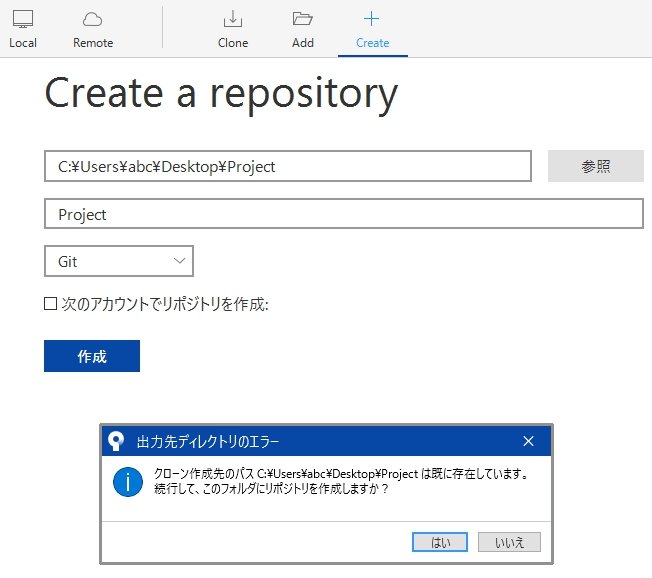Expand the Git repository type dropdown
Viewport: 652px width, 578px height.
pyautogui.click(x=119, y=261)
